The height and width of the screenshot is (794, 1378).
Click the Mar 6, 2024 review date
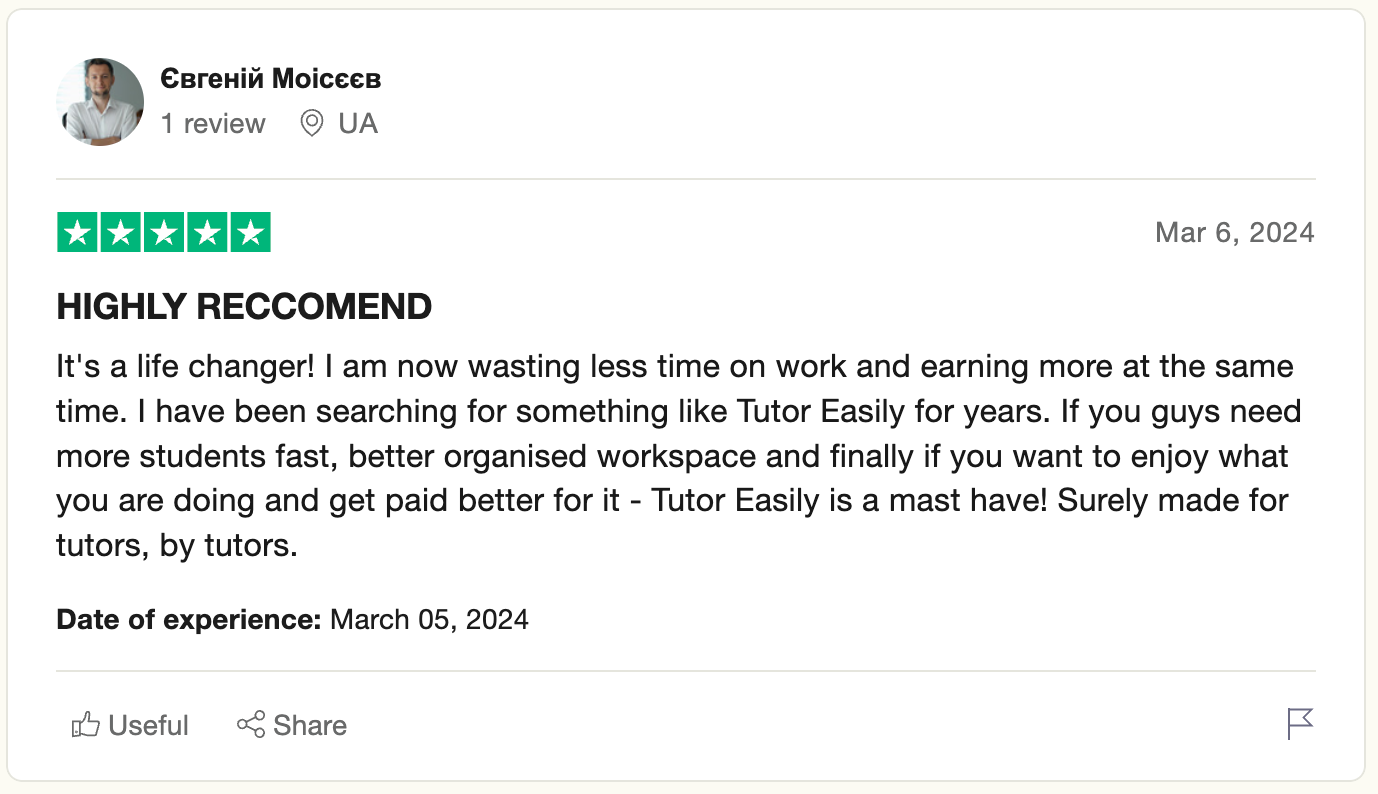point(1234,233)
